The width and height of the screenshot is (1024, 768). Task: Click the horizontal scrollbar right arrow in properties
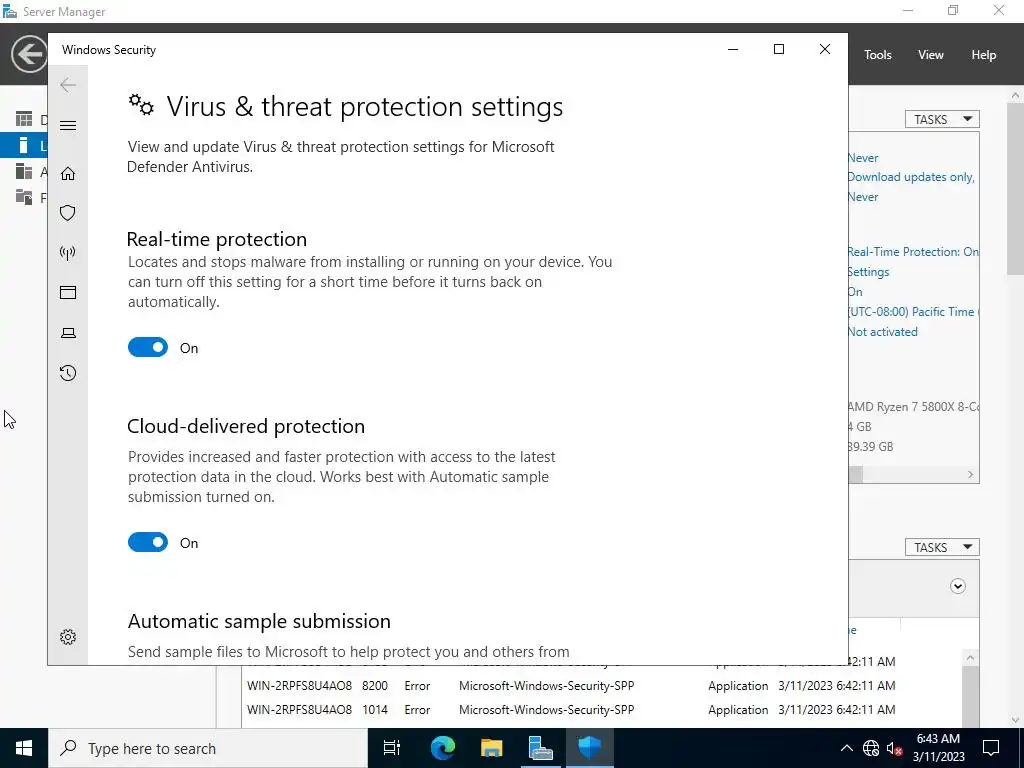(970, 475)
